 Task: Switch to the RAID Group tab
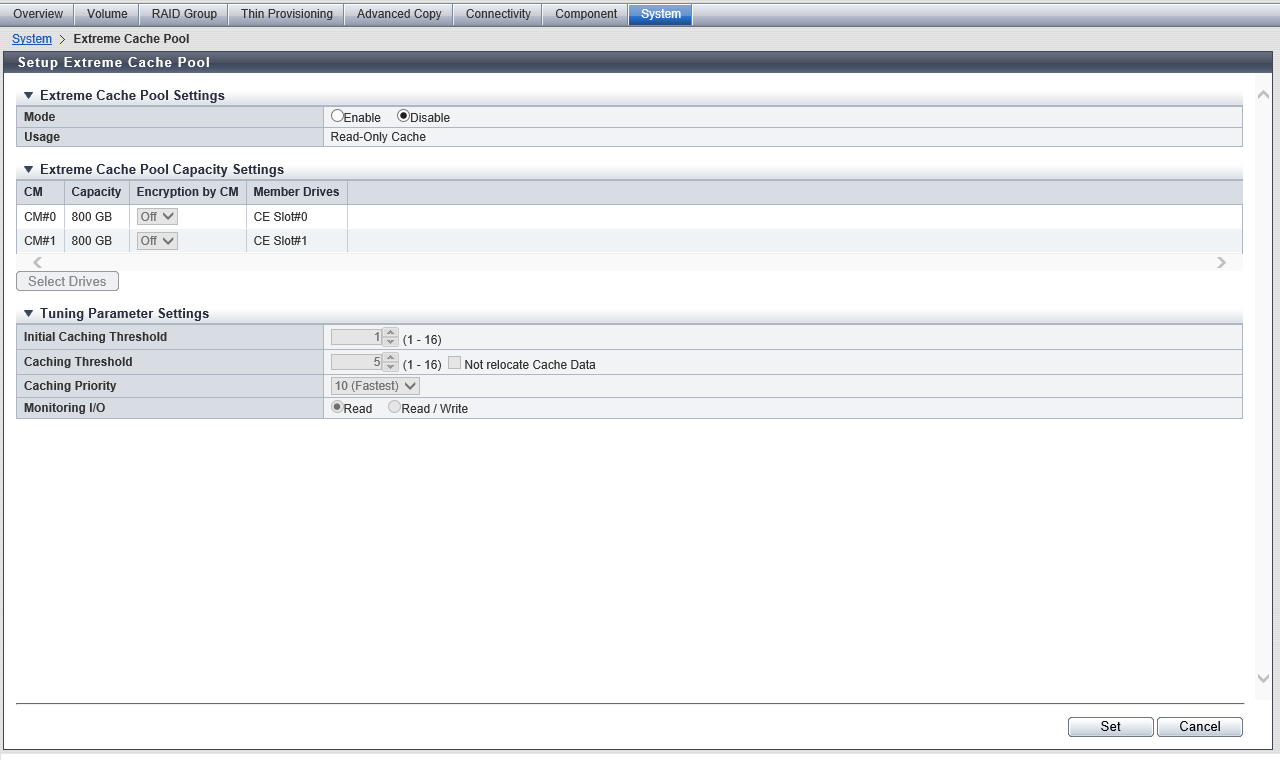pos(184,14)
